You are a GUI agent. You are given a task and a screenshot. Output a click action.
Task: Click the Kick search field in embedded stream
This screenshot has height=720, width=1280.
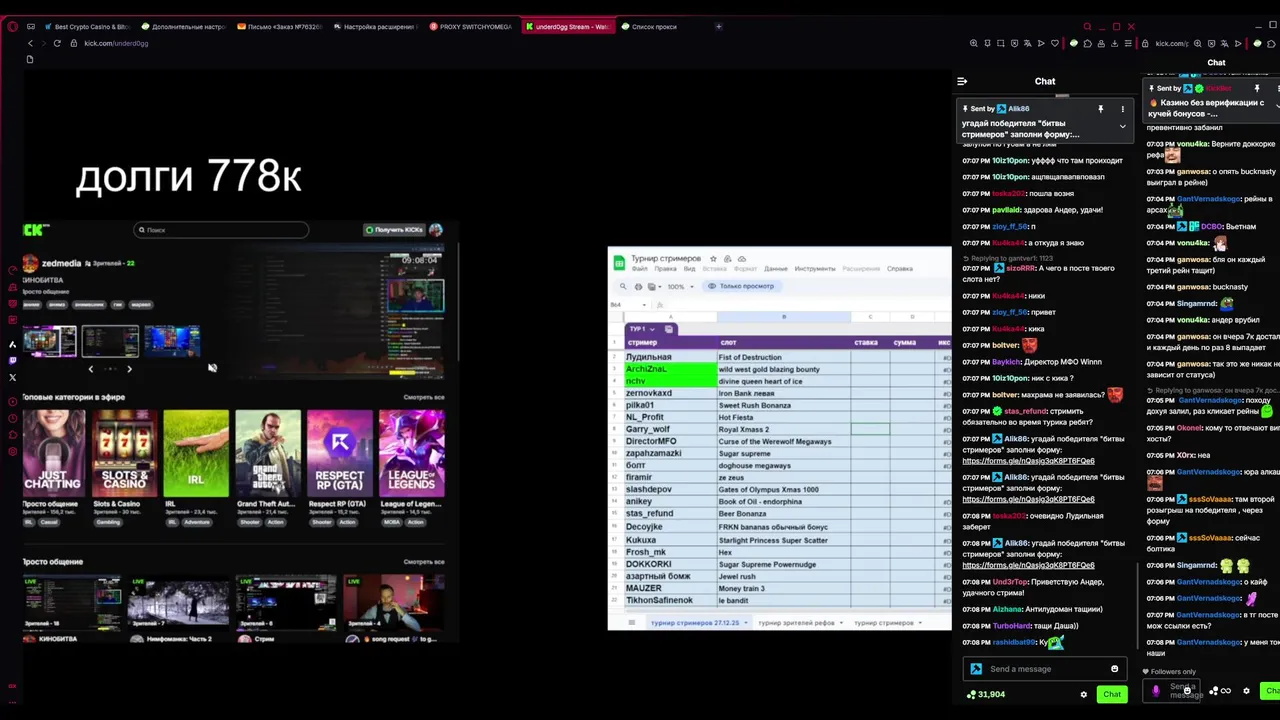(x=221, y=230)
